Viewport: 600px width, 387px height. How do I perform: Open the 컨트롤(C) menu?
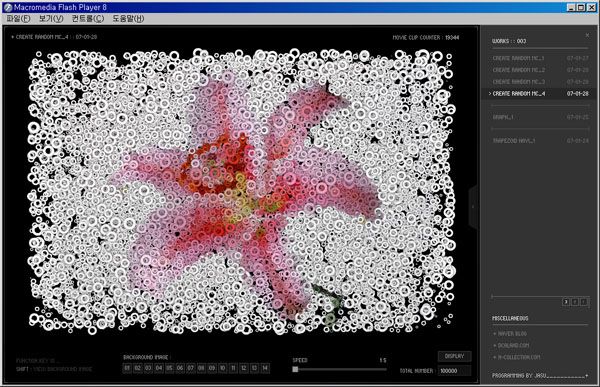pos(88,18)
